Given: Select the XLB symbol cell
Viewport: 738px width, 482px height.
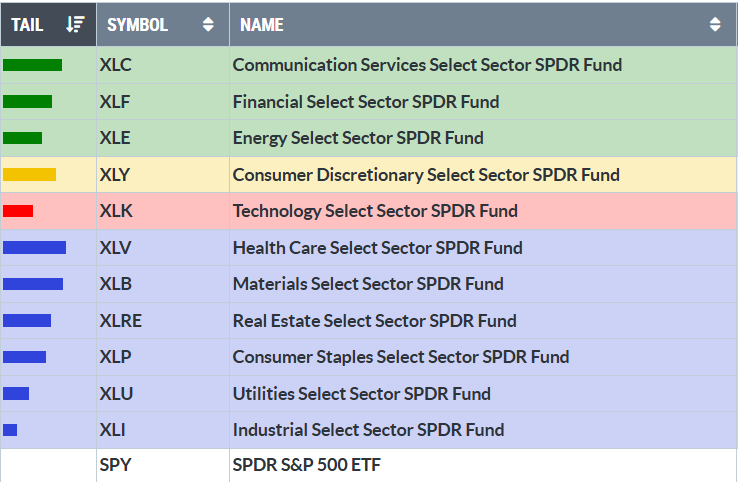Looking at the screenshot, I should click(116, 284).
